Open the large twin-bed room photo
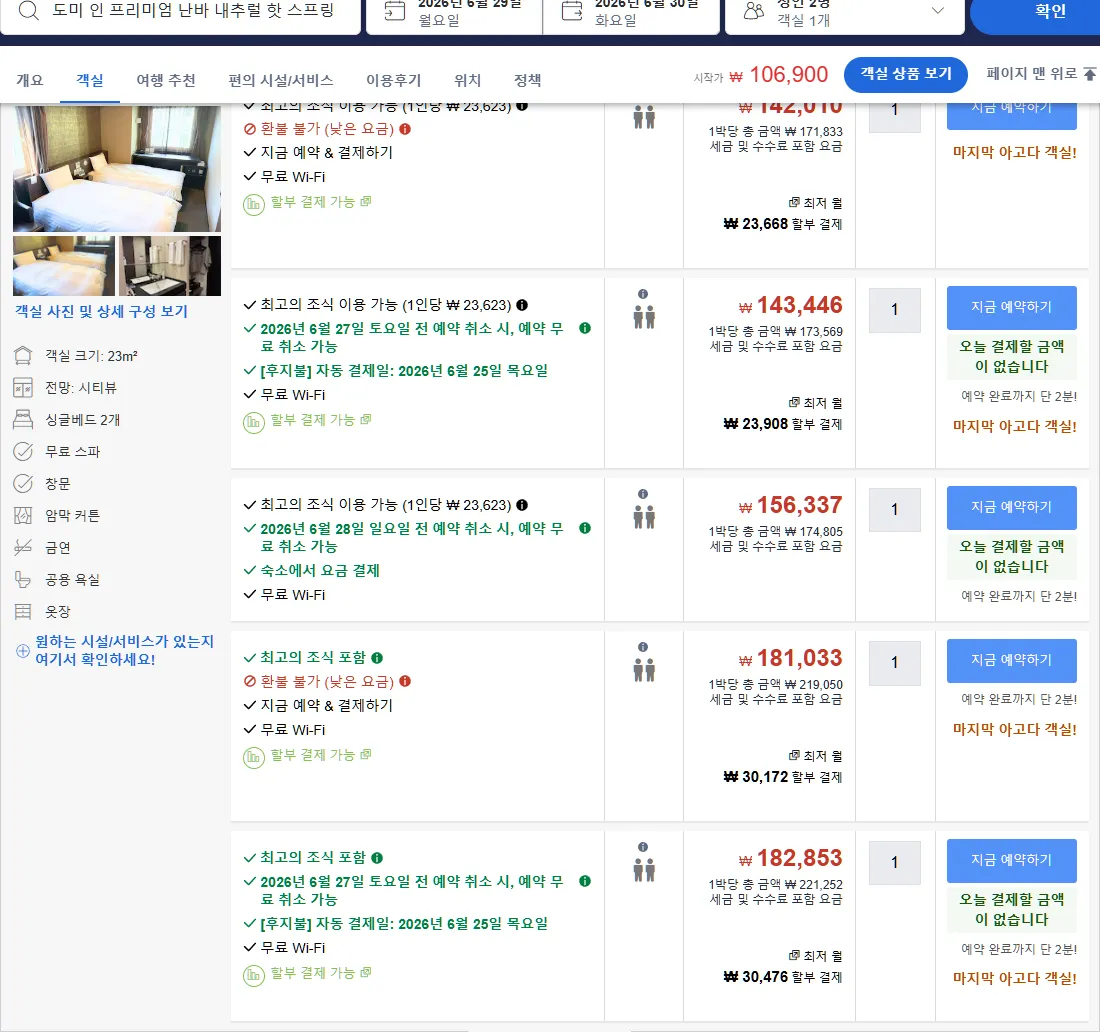The height and width of the screenshot is (1032, 1100). point(116,168)
